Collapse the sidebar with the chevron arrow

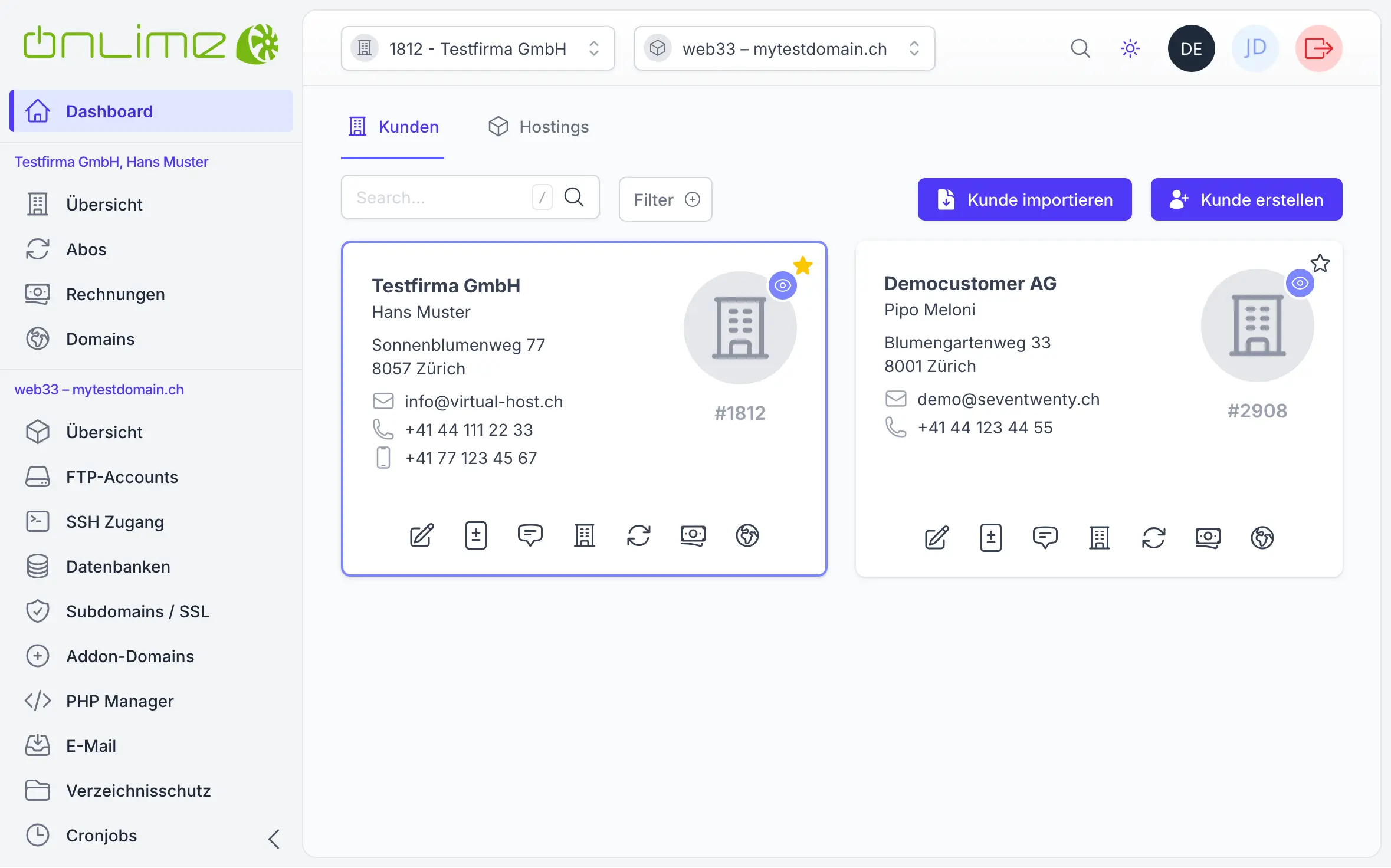[274, 839]
